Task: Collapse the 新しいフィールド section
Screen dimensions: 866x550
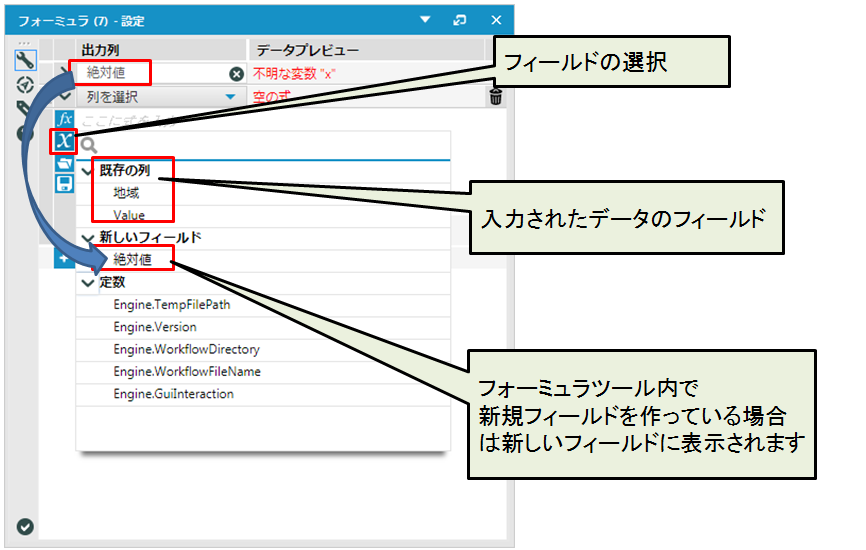Action: 87,238
